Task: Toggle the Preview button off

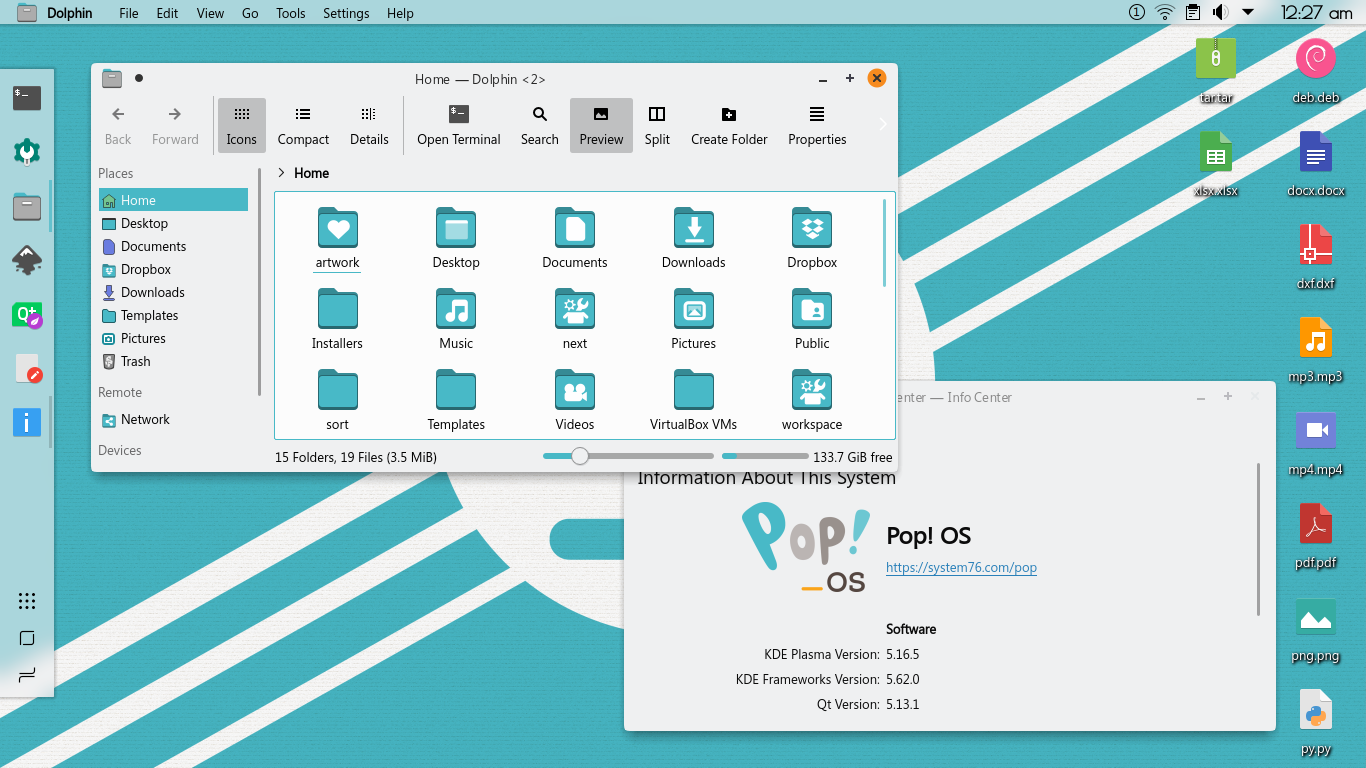Action: coord(601,125)
